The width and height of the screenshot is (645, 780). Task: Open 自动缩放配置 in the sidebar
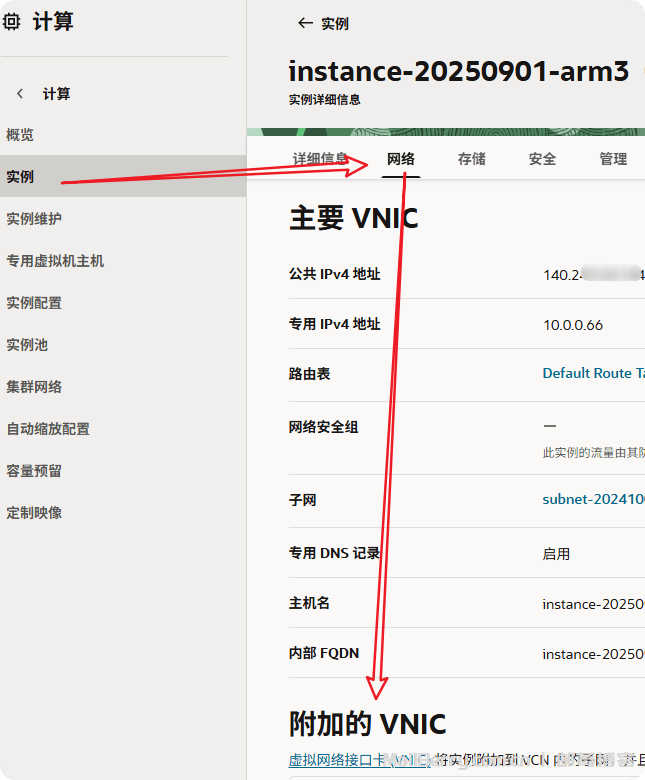[48, 429]
